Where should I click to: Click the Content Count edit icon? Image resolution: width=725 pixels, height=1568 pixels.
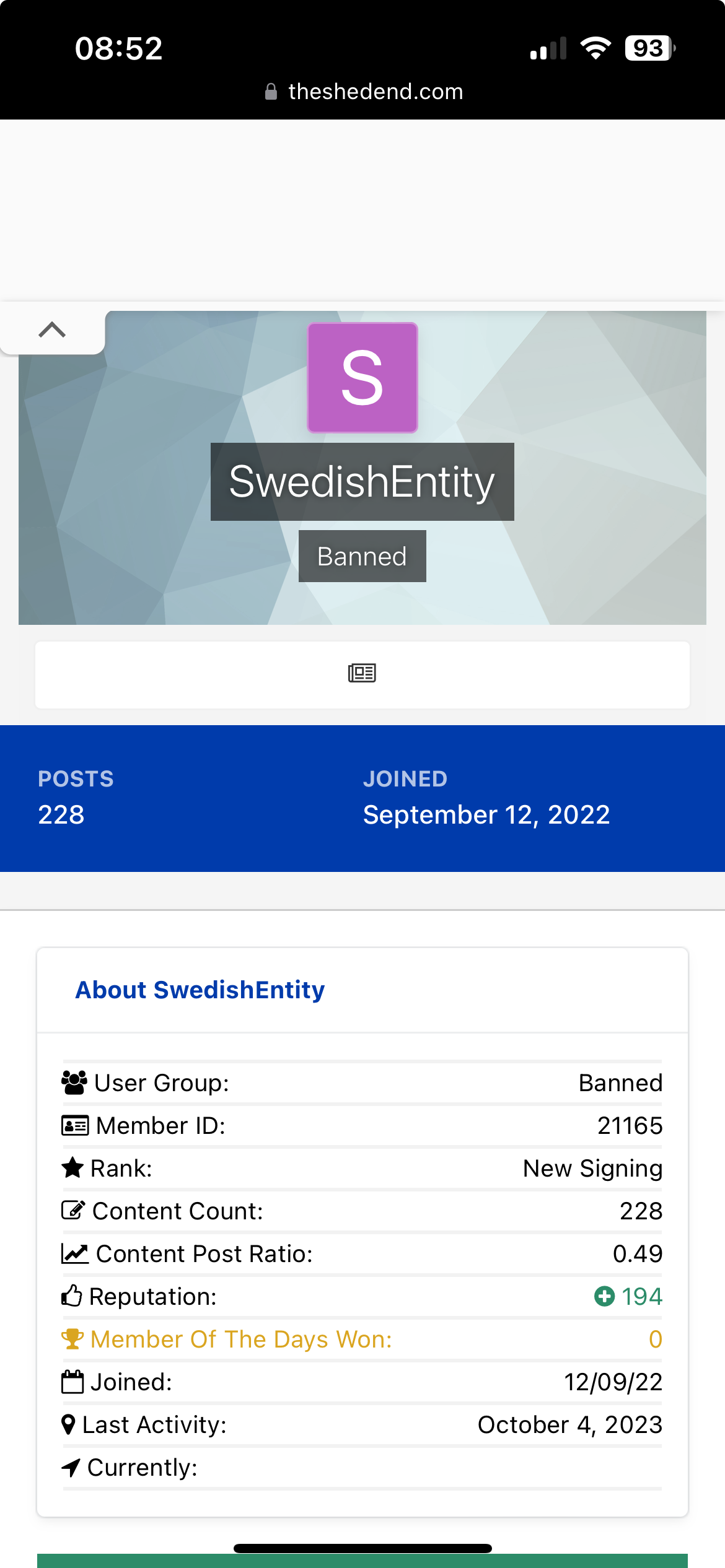coord(73,1210)
